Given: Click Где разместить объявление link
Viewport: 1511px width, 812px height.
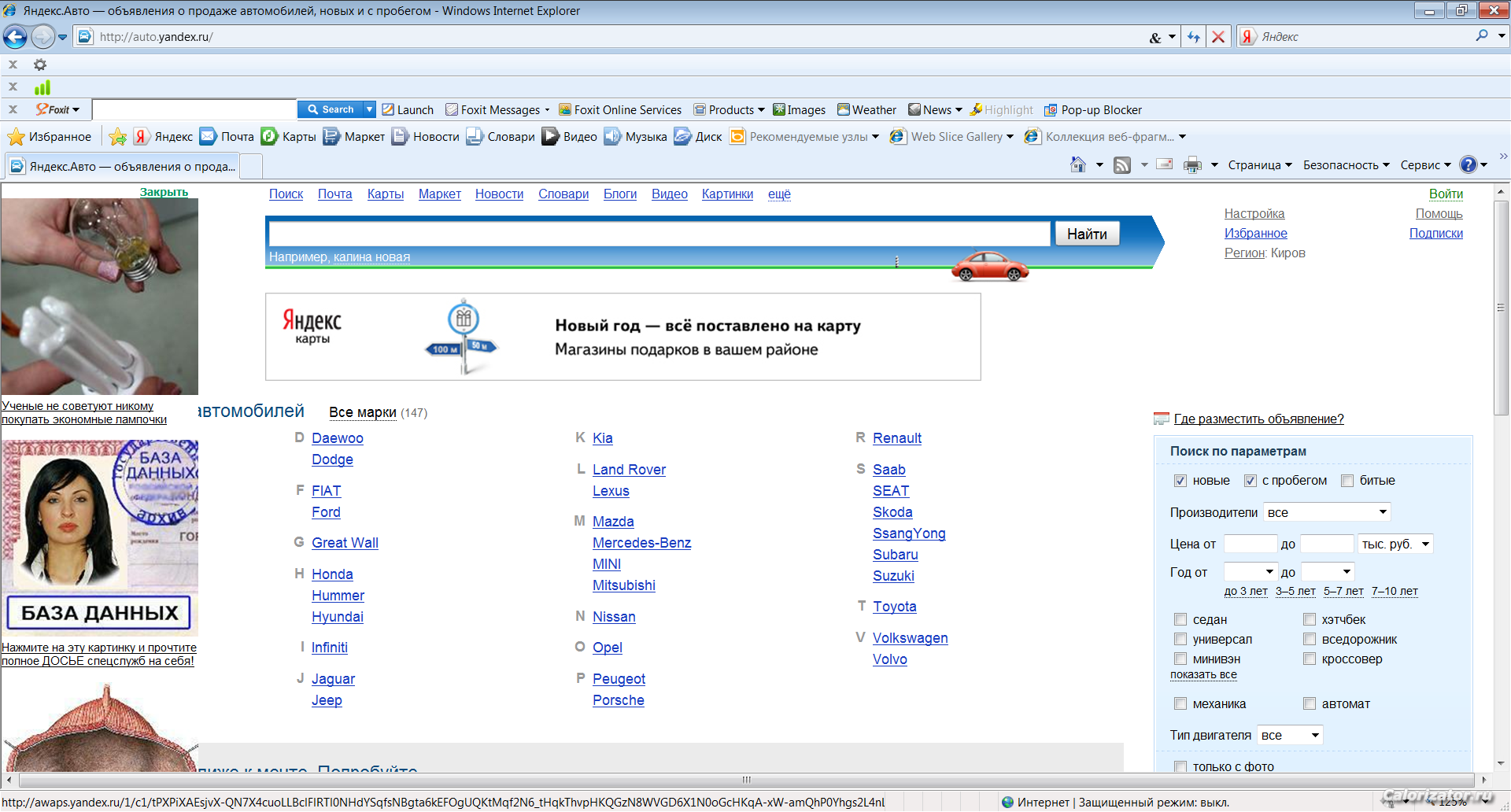Looking at the screenshot, I should click(1258, 419).
